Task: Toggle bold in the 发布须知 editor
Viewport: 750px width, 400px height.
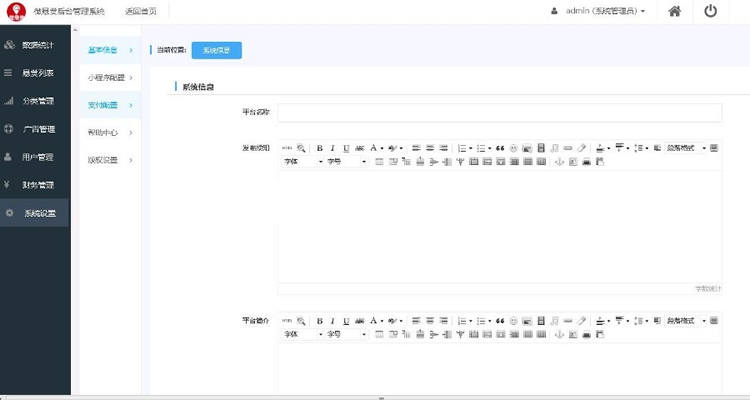Action: point(320,148)
